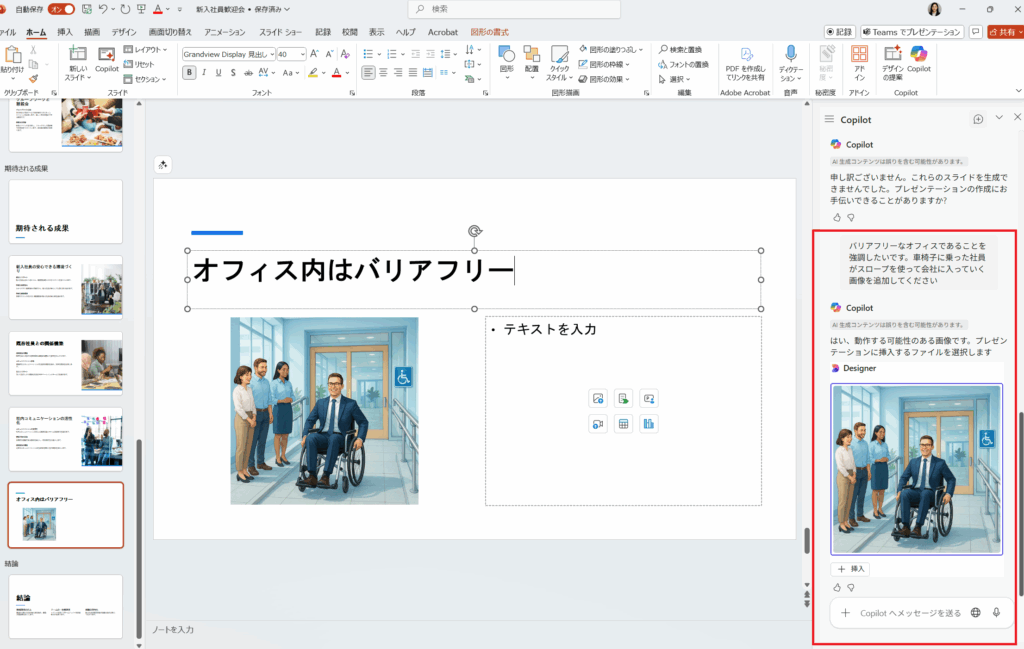Click the new chat icon in the Copilot header
The image size is (1024, 649).
click(x=978, y=119)
